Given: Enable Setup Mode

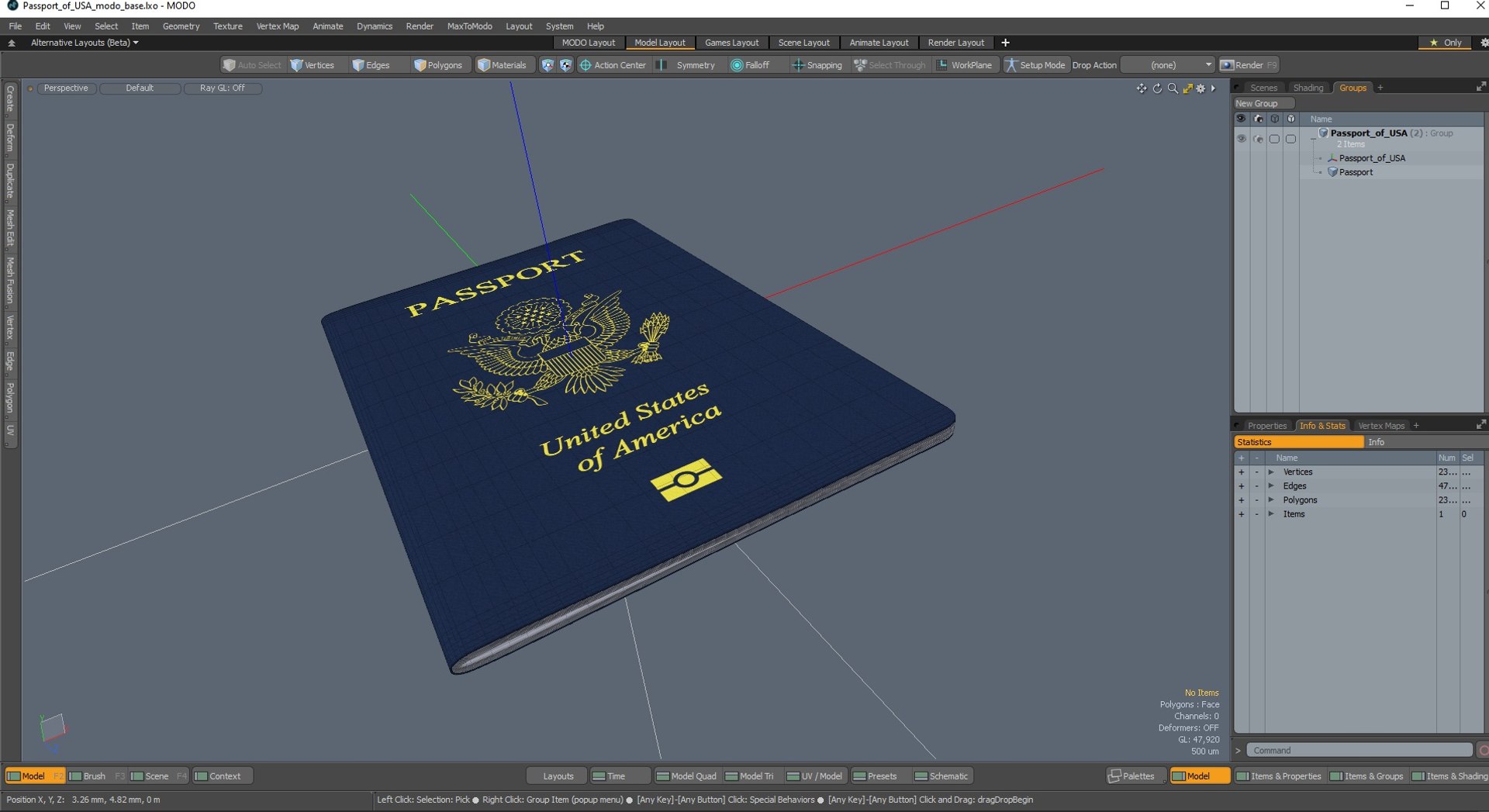Looking at the screenshot, I should click(1035, 65).
